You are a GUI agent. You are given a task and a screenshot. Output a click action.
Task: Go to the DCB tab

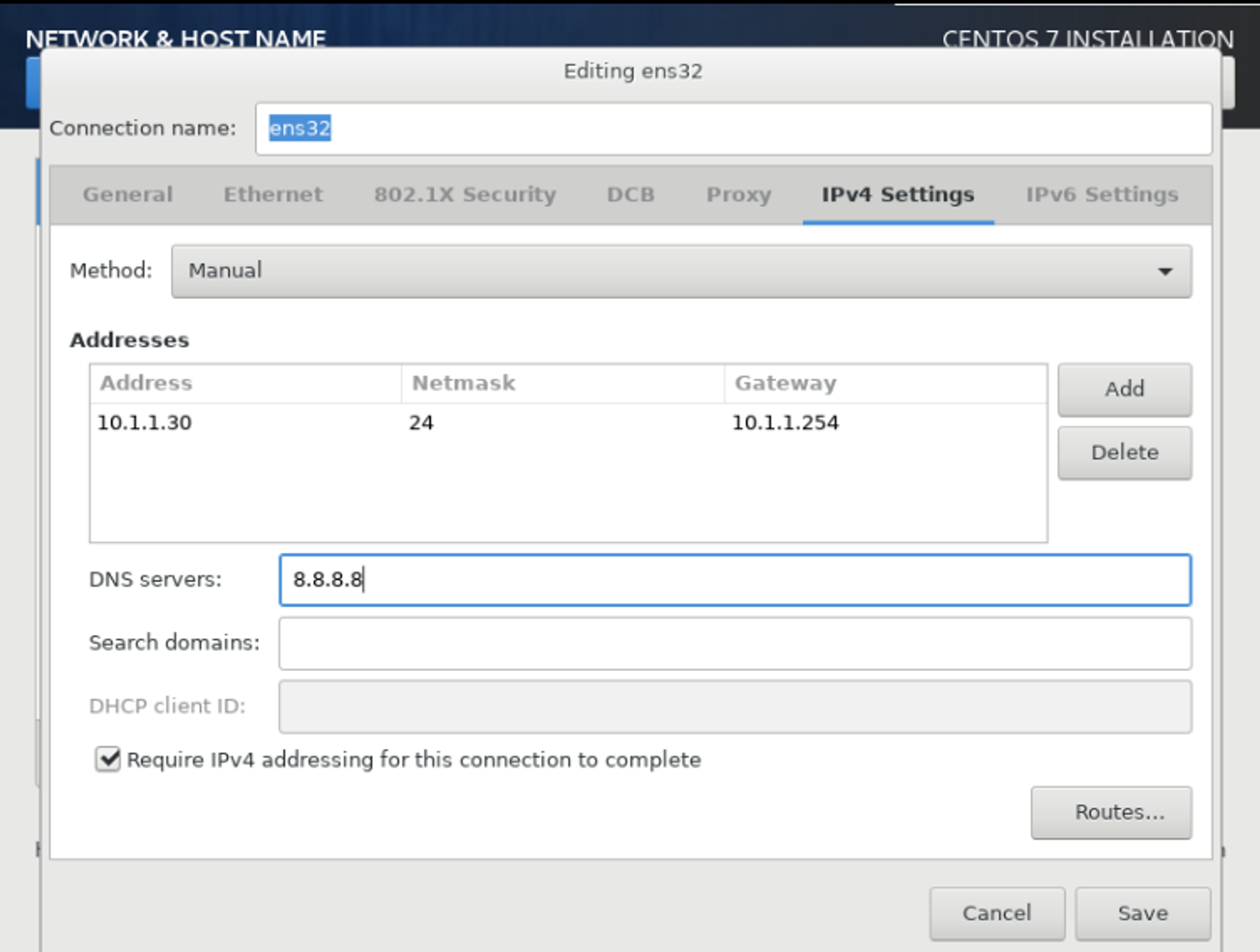pos(630,195)
